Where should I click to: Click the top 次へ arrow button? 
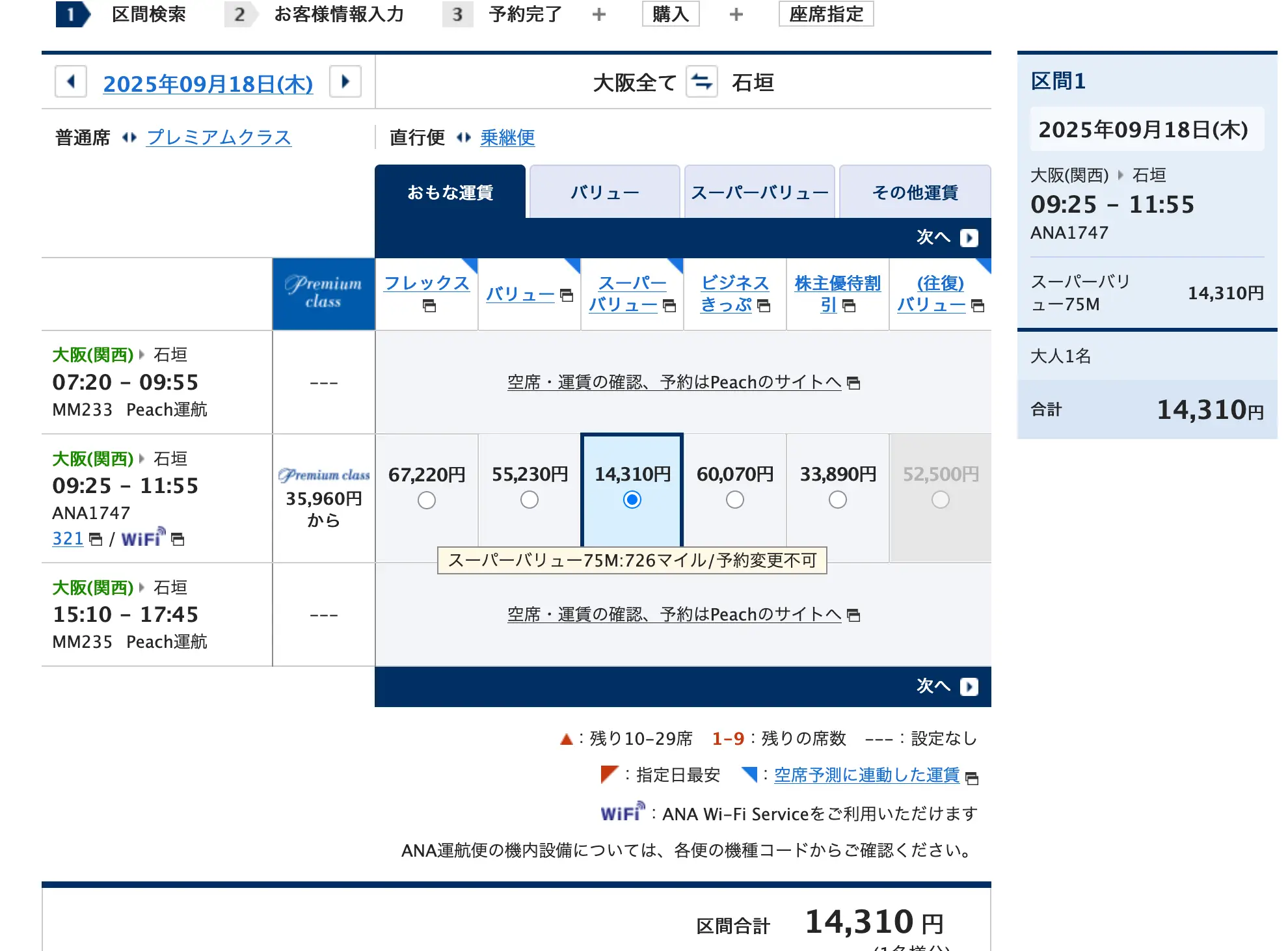pos(969,238)
